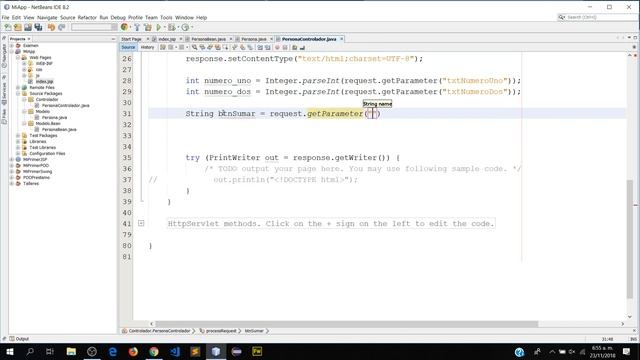Viewport: 640px width, 360px height.
Task: Click the Clean and Build Project icon
Action: pyautogui.click(x=148, y=27)
